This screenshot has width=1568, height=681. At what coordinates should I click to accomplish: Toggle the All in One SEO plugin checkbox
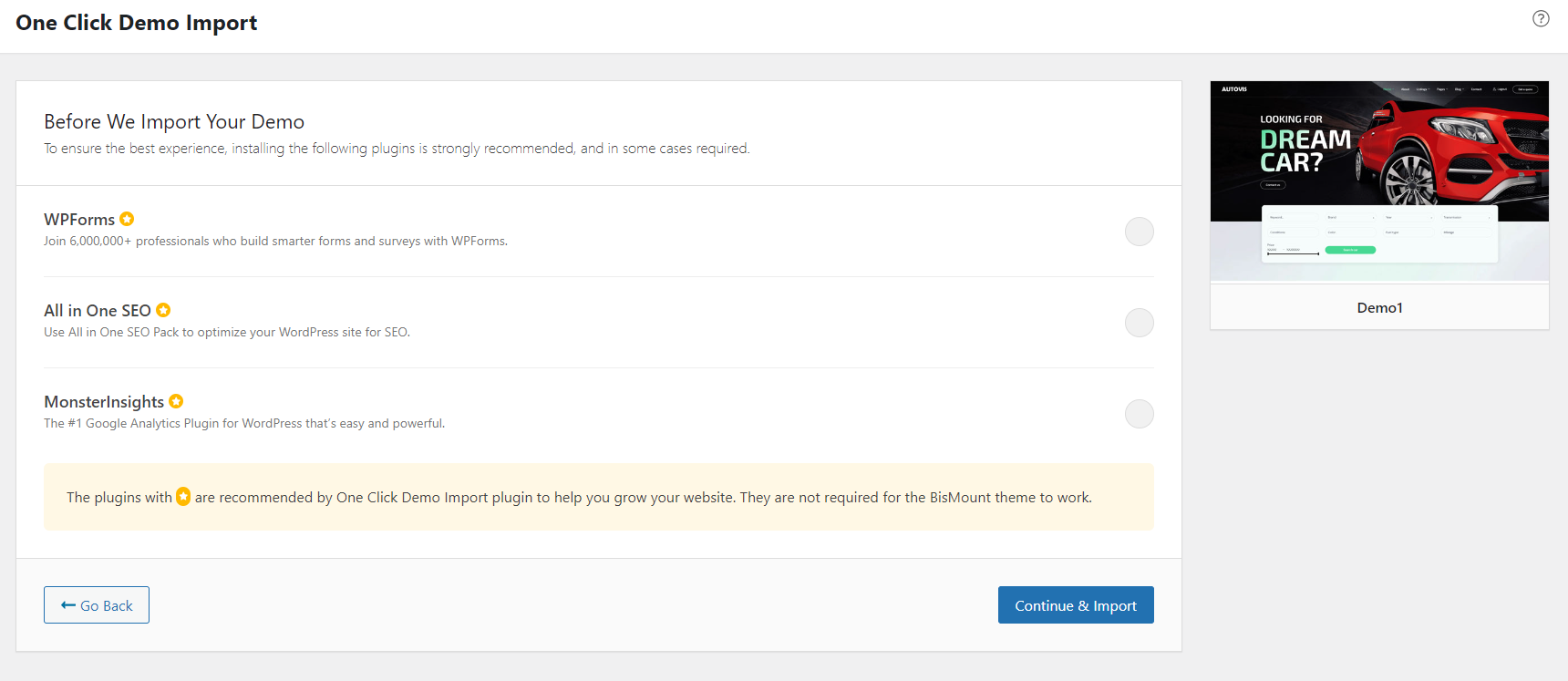click(1140, 323)
